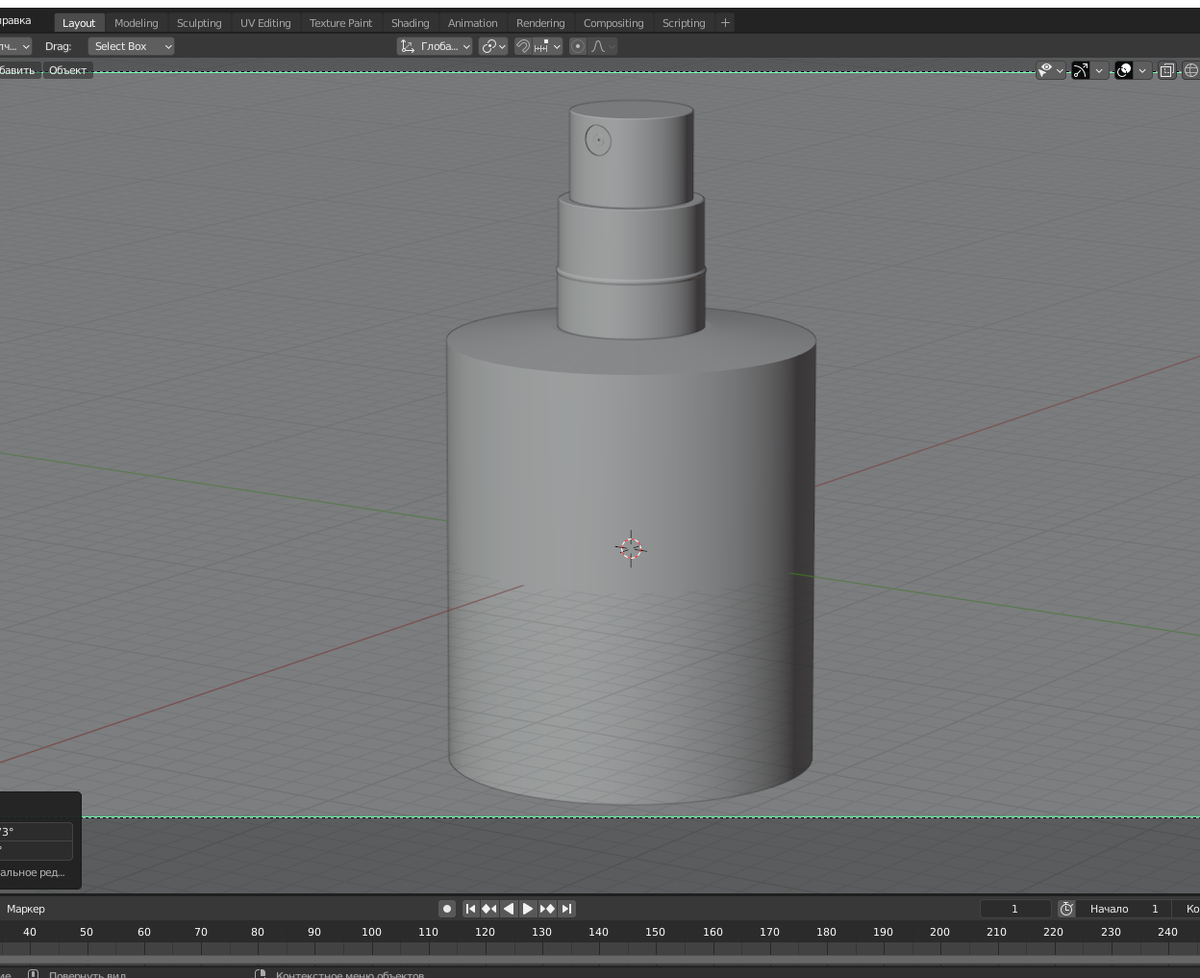Switch to the Shading workspace tab
Screen dimensions: 1200x978
tap(410, 23)
